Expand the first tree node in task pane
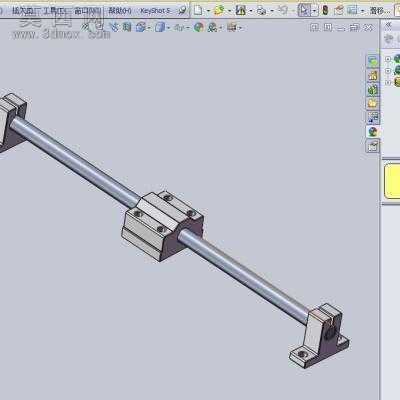The image size is (400, 400). pyautogui.click(x=388, y=59)
